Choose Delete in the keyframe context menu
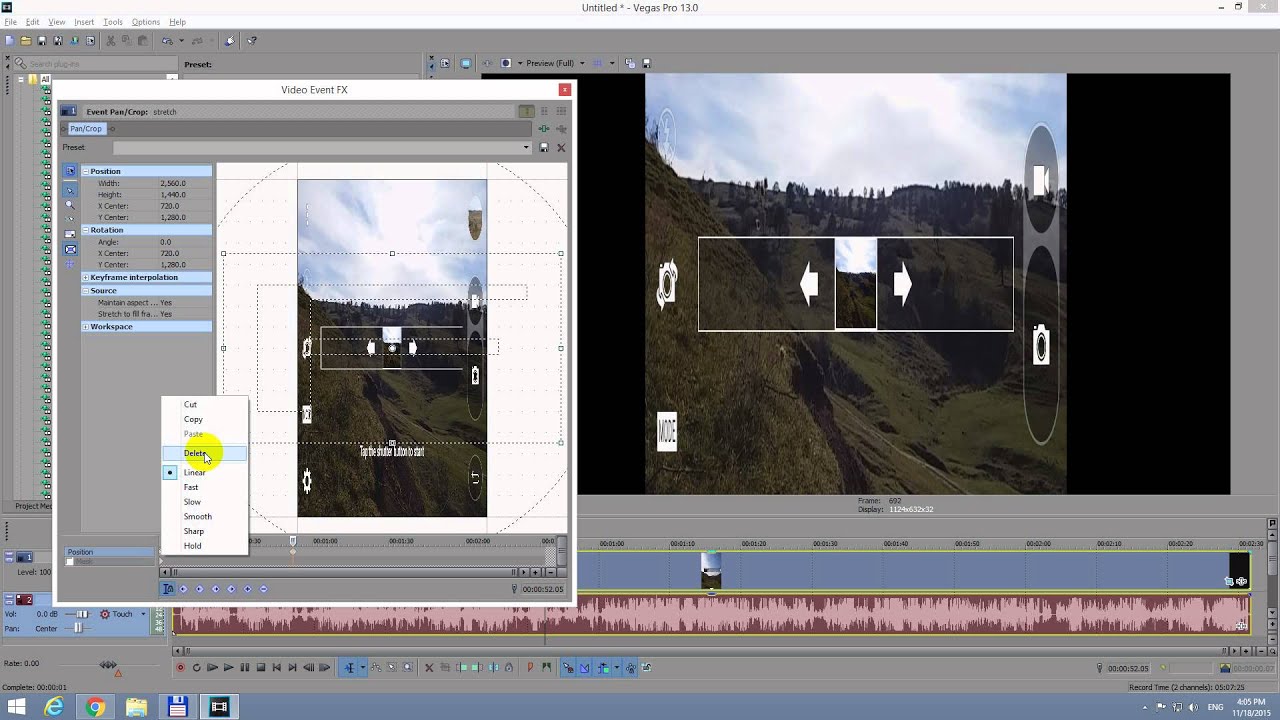Viewport: 1280px width, 720px height. click(205, 454)
